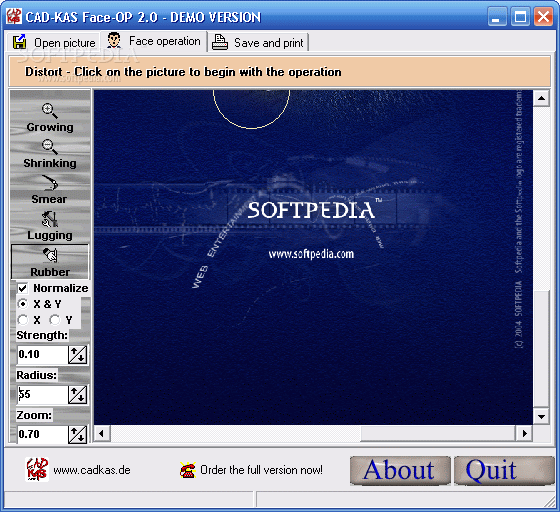Select the Shrinking magnifier tool
The image size is (560, 512).
(x=50, y=154)
